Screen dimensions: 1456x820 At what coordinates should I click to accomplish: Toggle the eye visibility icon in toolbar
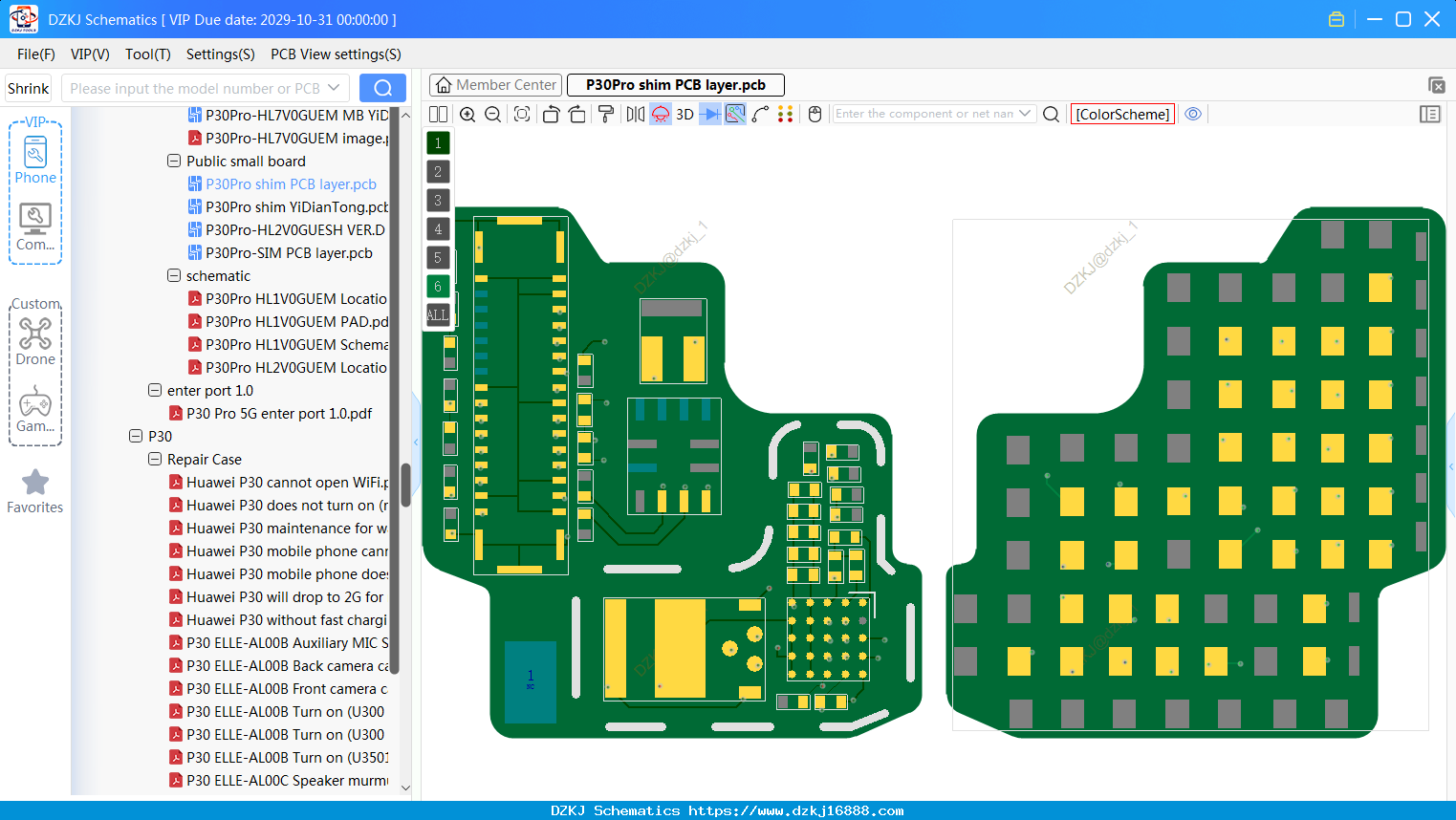(x=1193, y=114)
